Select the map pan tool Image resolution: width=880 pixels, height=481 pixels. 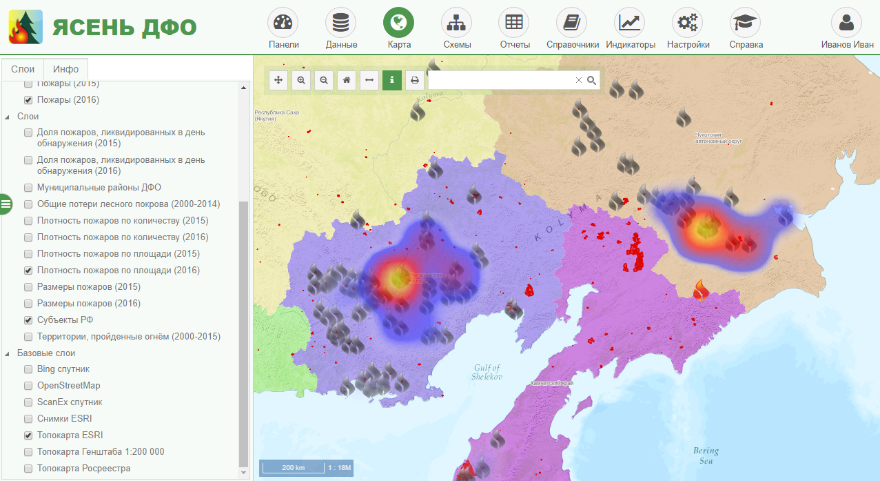[x=278, y=80]
